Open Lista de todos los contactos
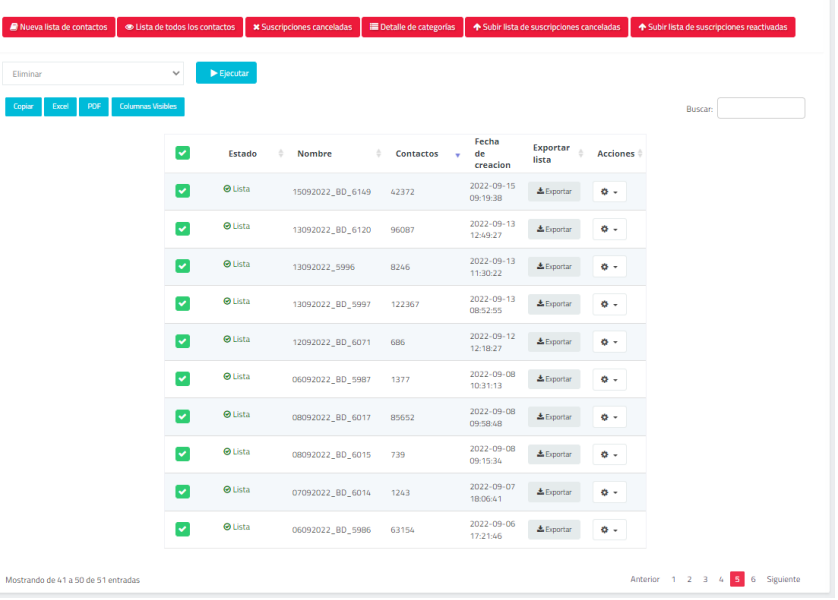Image resolution: width=838 pixels, height=600 pixels. tap(180, 27)
